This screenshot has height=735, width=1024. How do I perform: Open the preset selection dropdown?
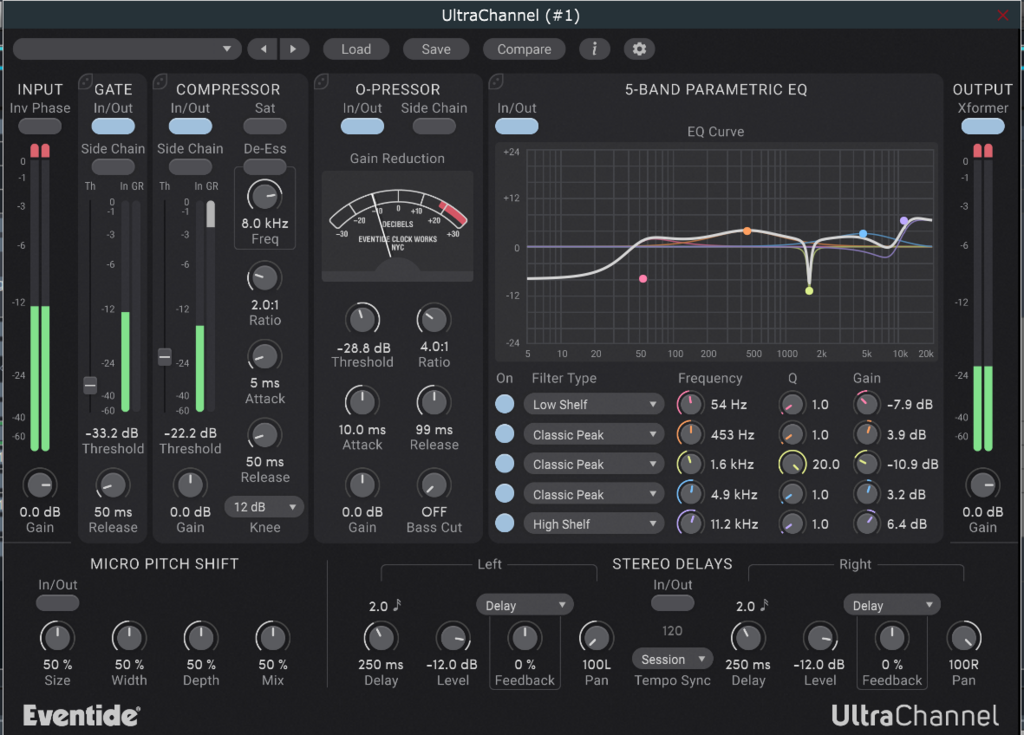pos(127,49)
